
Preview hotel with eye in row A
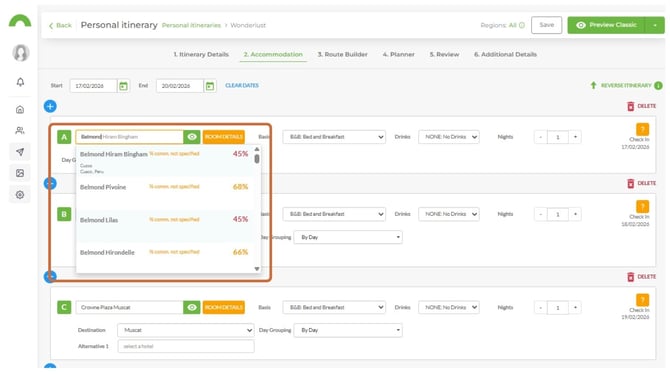(192, 137)
